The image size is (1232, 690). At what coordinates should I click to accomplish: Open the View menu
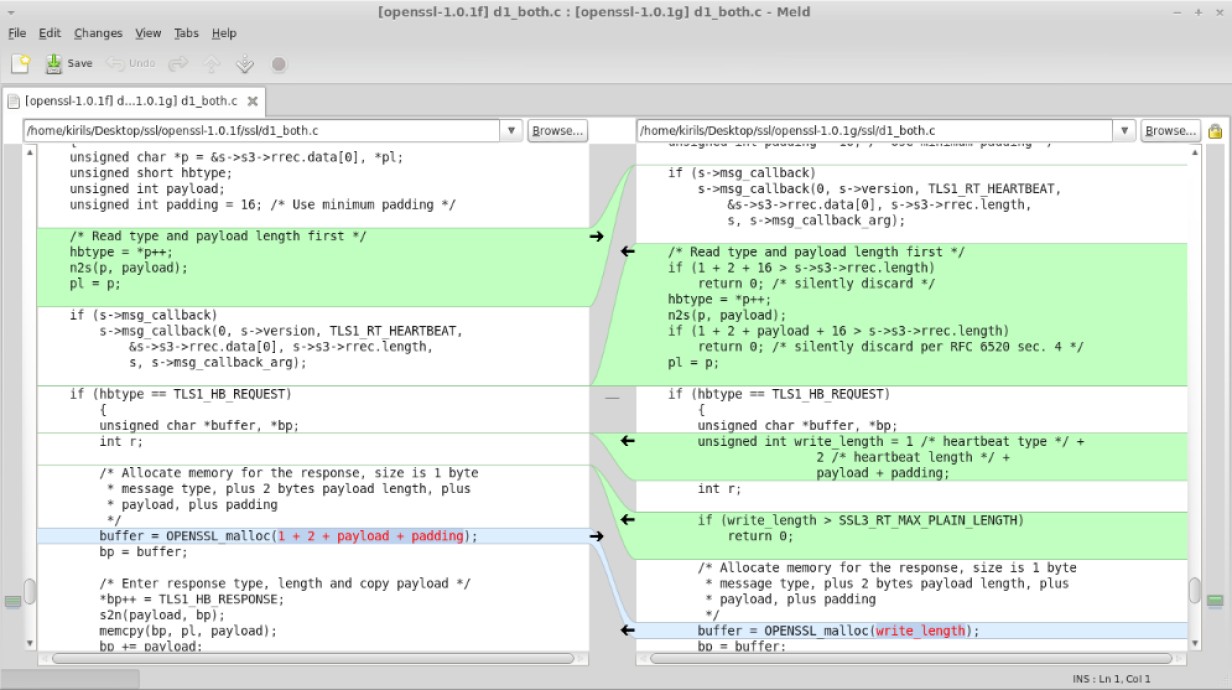click(148, 33)
